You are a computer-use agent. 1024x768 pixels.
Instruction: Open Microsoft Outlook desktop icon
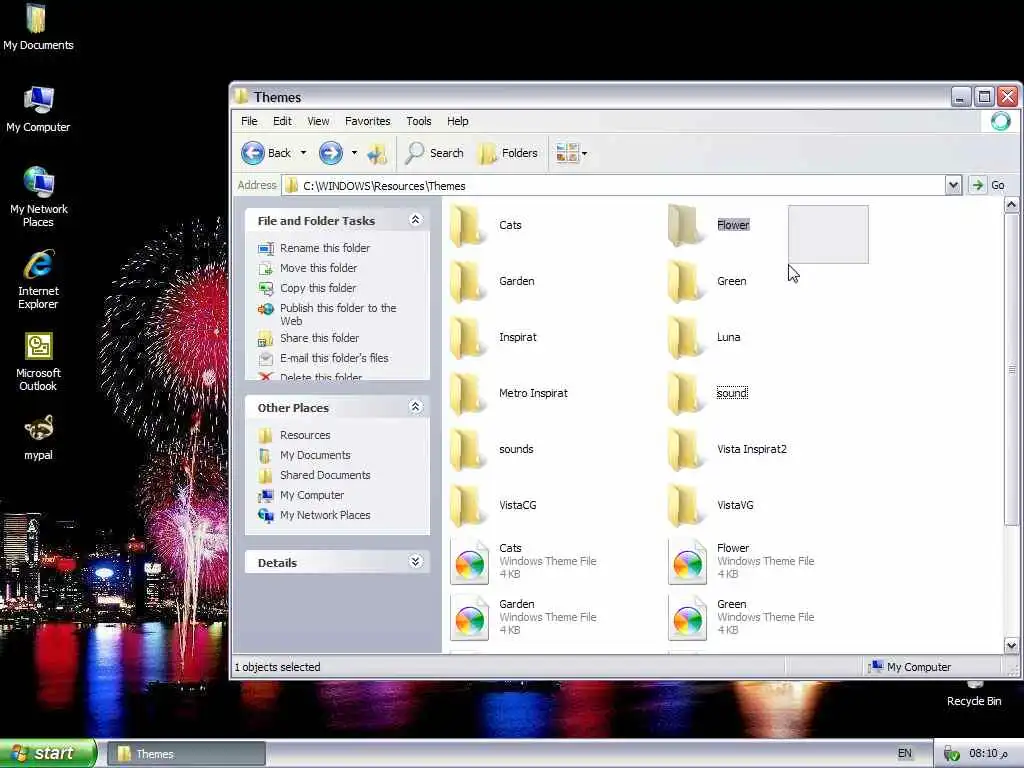(x=38, y=362)
